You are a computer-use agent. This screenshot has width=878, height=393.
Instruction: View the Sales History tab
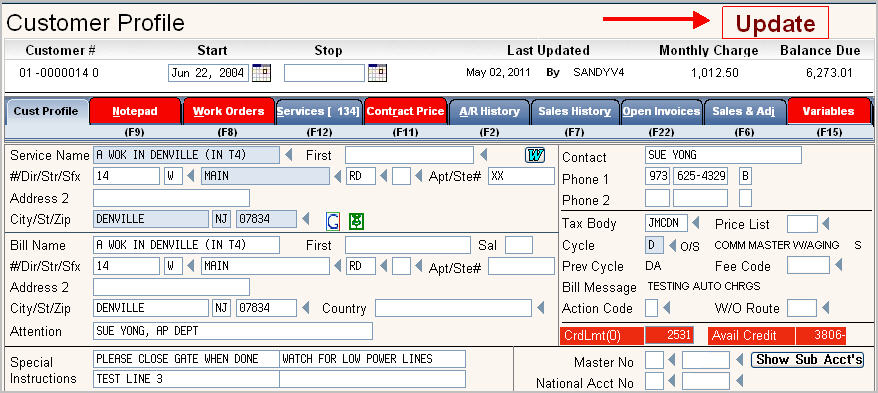click(575, 111)
